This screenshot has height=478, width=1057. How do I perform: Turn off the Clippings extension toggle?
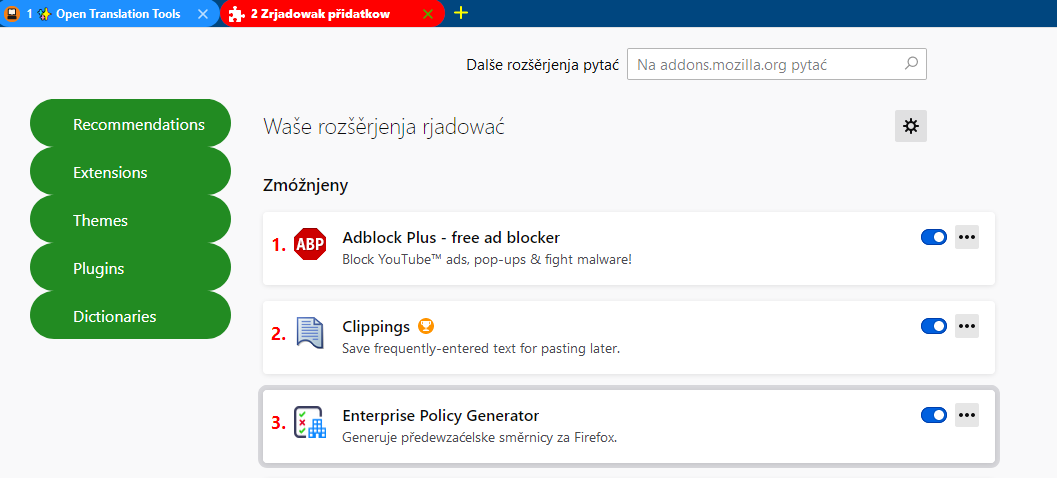point(934,326)
